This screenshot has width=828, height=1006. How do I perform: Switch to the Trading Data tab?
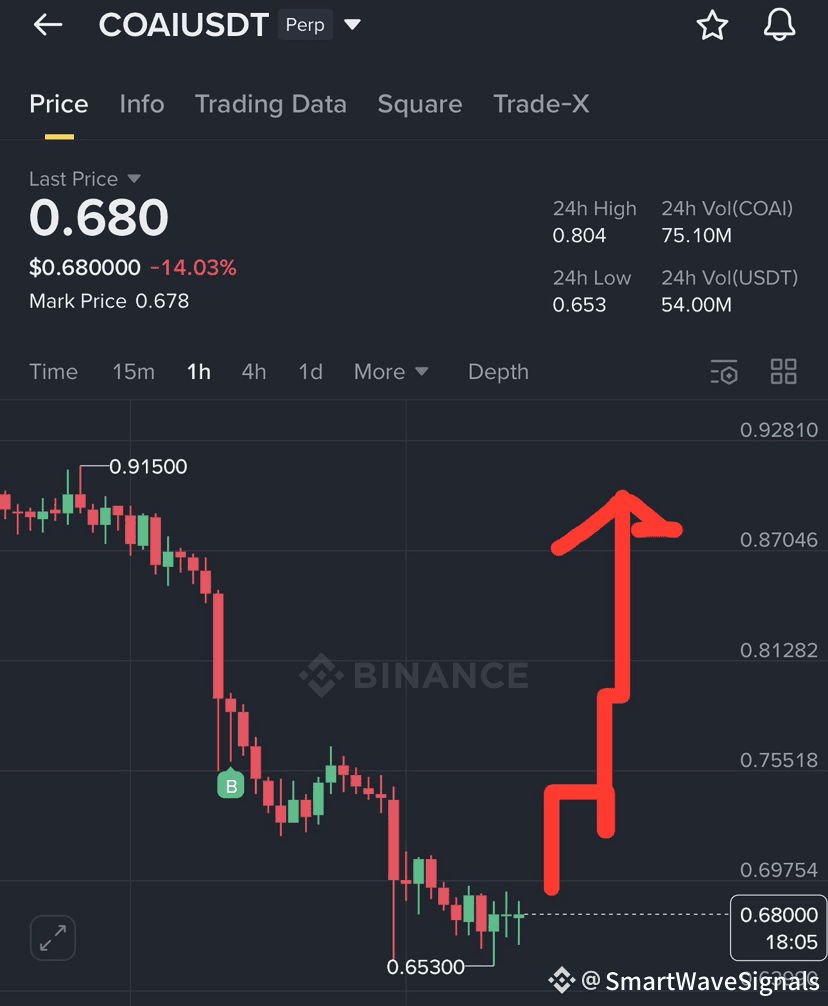[x=271, y=104]
